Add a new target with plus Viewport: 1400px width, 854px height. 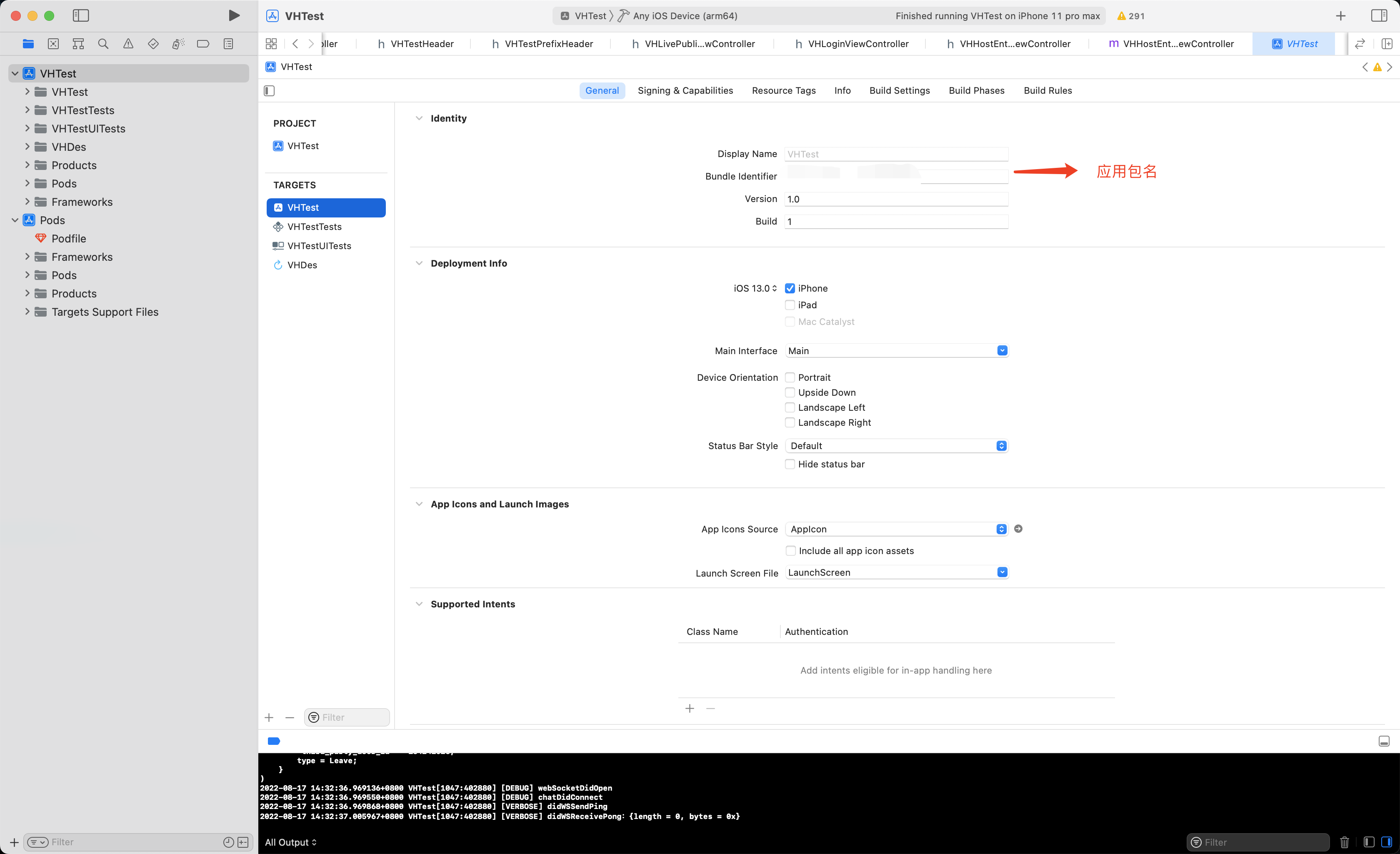(269, 718)
